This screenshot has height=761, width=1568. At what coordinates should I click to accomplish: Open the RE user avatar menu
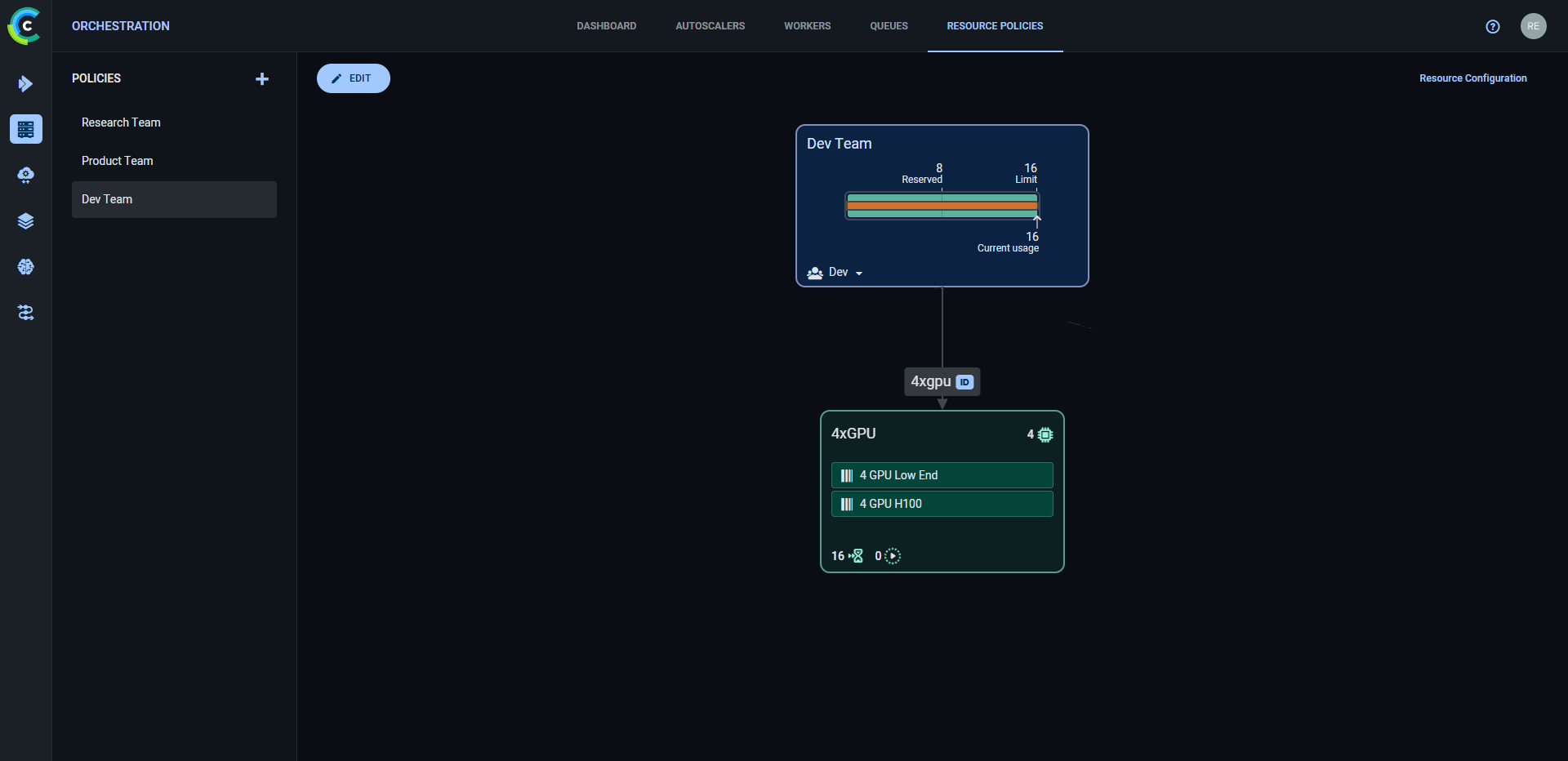pos(1533,26)
